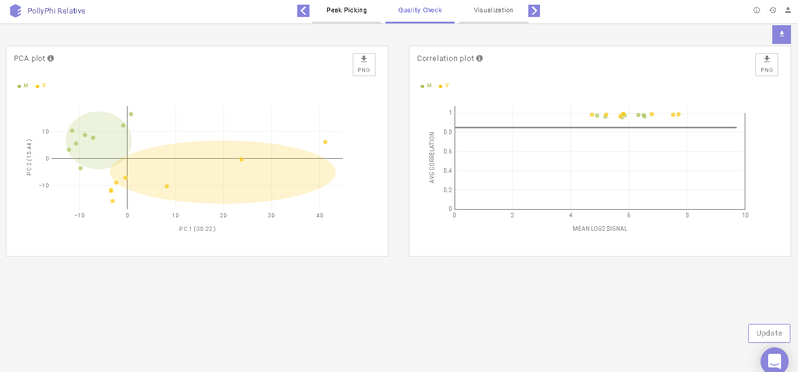Click the Update button
798x372 pixels.
769,333
